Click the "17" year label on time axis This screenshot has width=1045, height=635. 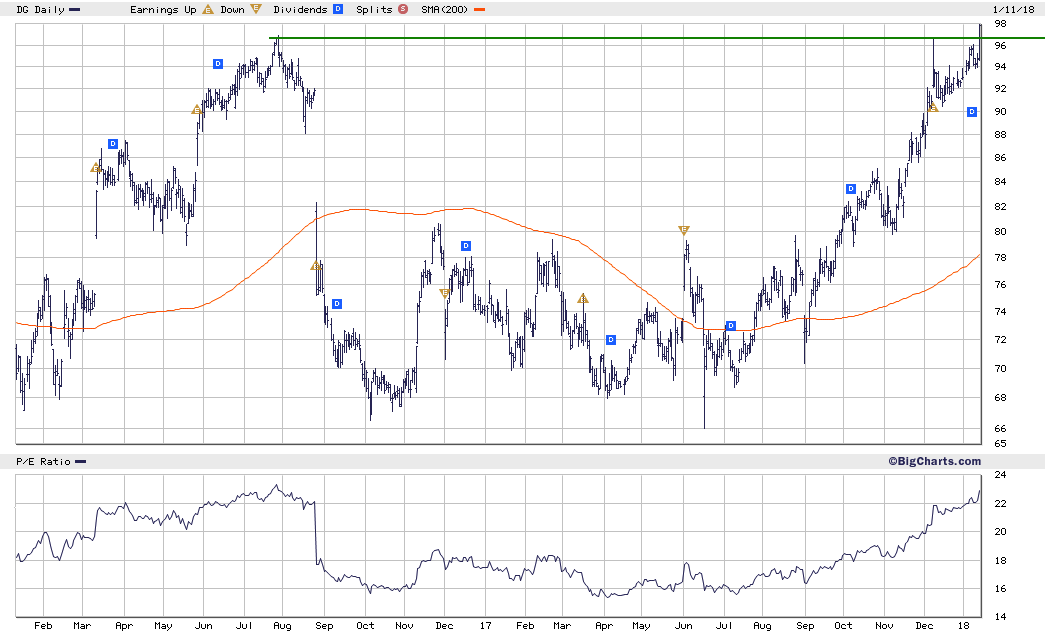coord(486,626)
